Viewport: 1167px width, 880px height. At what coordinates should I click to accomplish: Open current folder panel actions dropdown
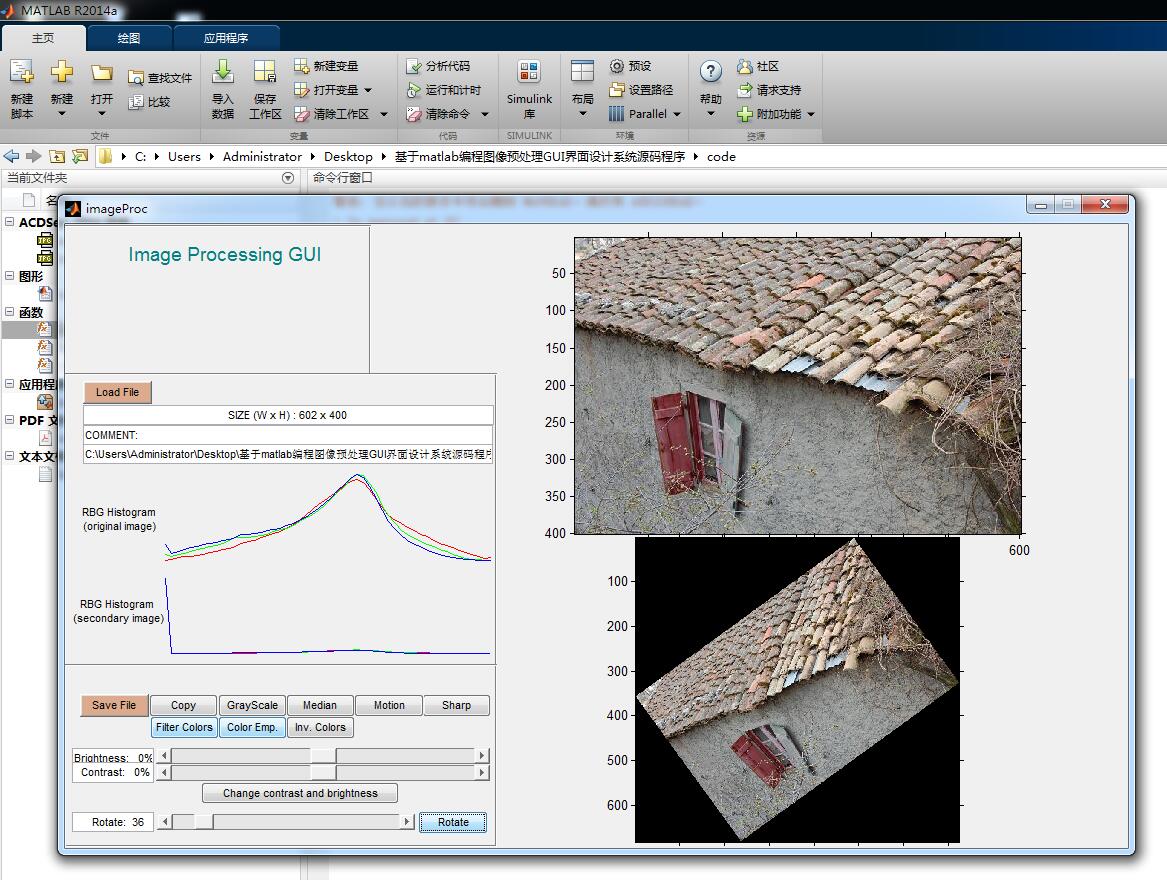288,178
